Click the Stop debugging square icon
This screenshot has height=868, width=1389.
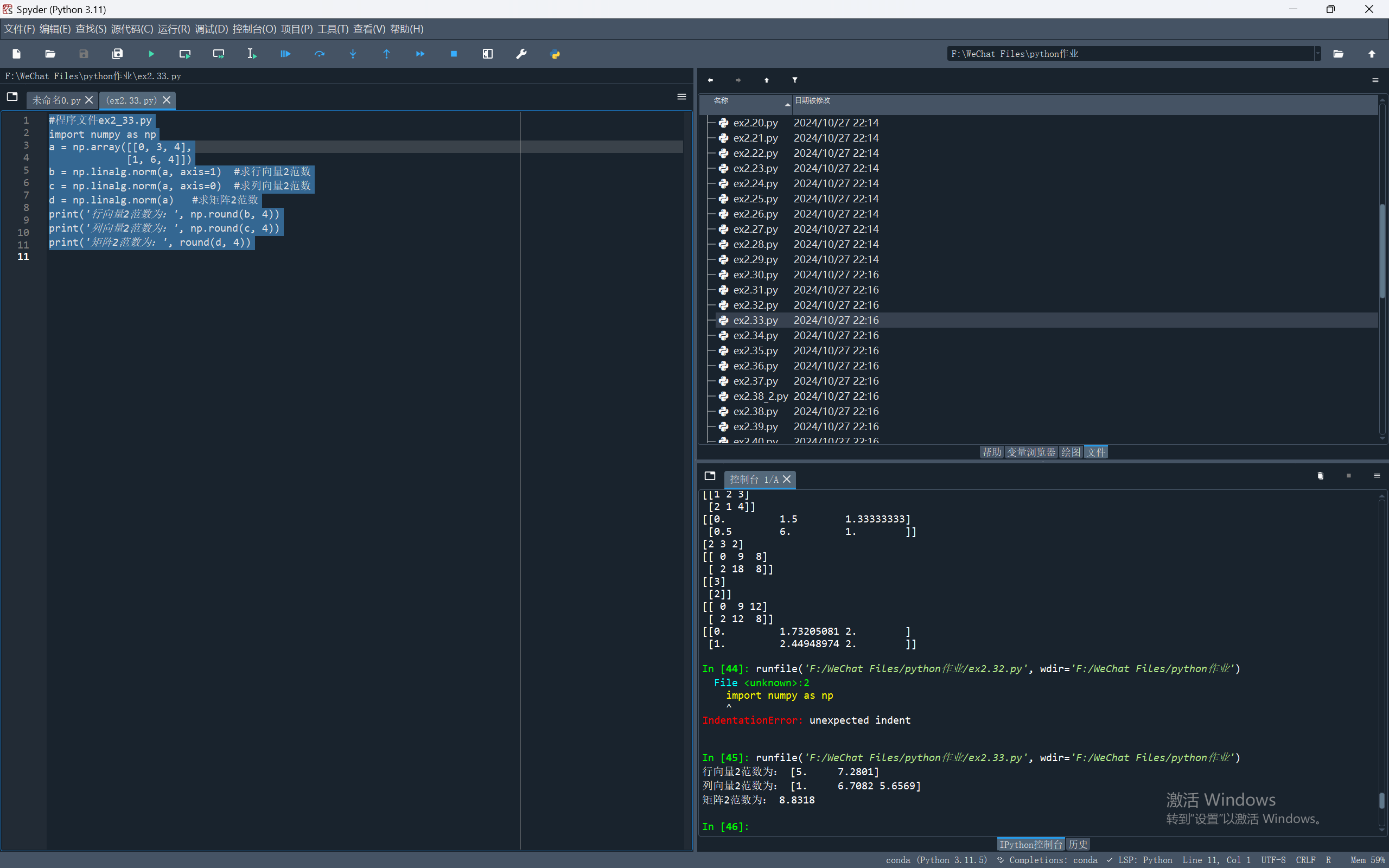(454, 54)
